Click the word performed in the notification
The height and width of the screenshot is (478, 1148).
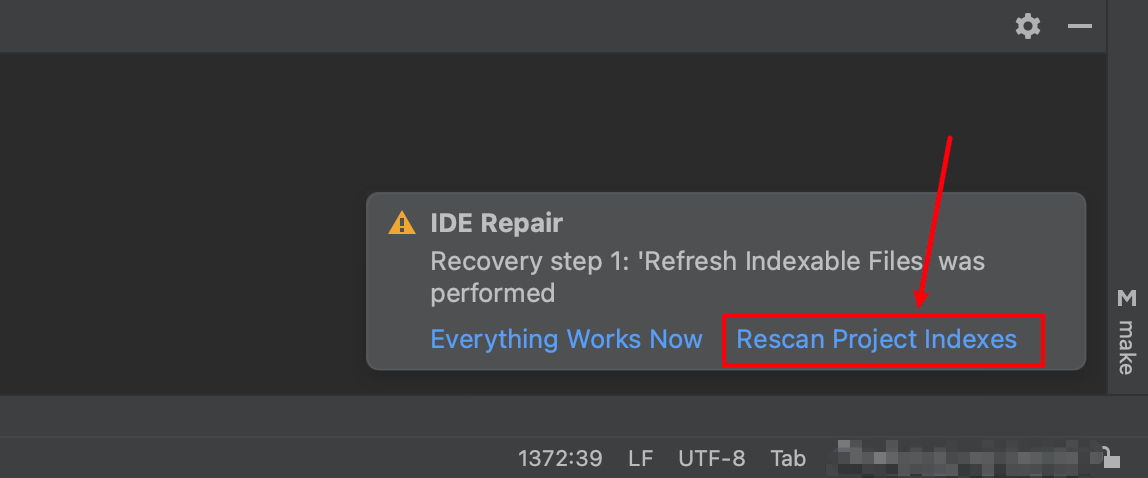492,293
